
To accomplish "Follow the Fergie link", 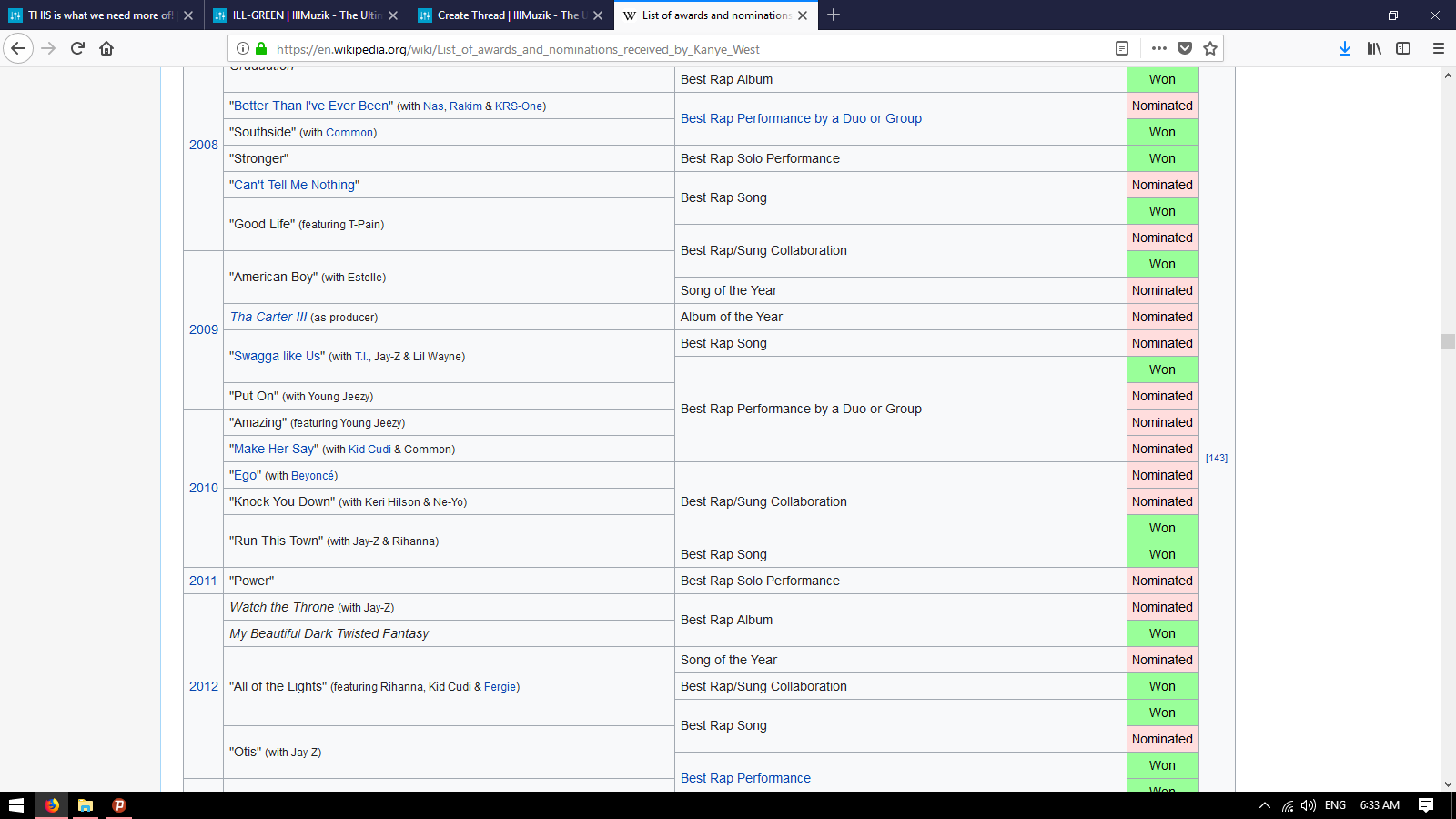I will 500,687.
